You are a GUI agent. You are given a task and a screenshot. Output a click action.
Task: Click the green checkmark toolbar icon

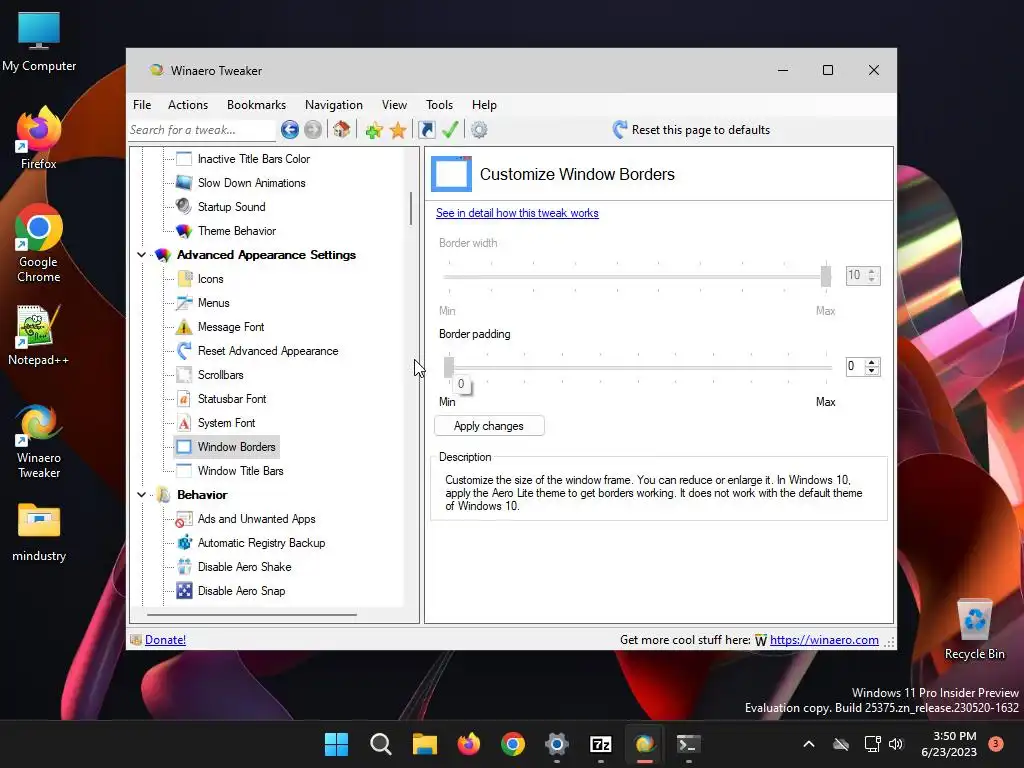[450, 129]
